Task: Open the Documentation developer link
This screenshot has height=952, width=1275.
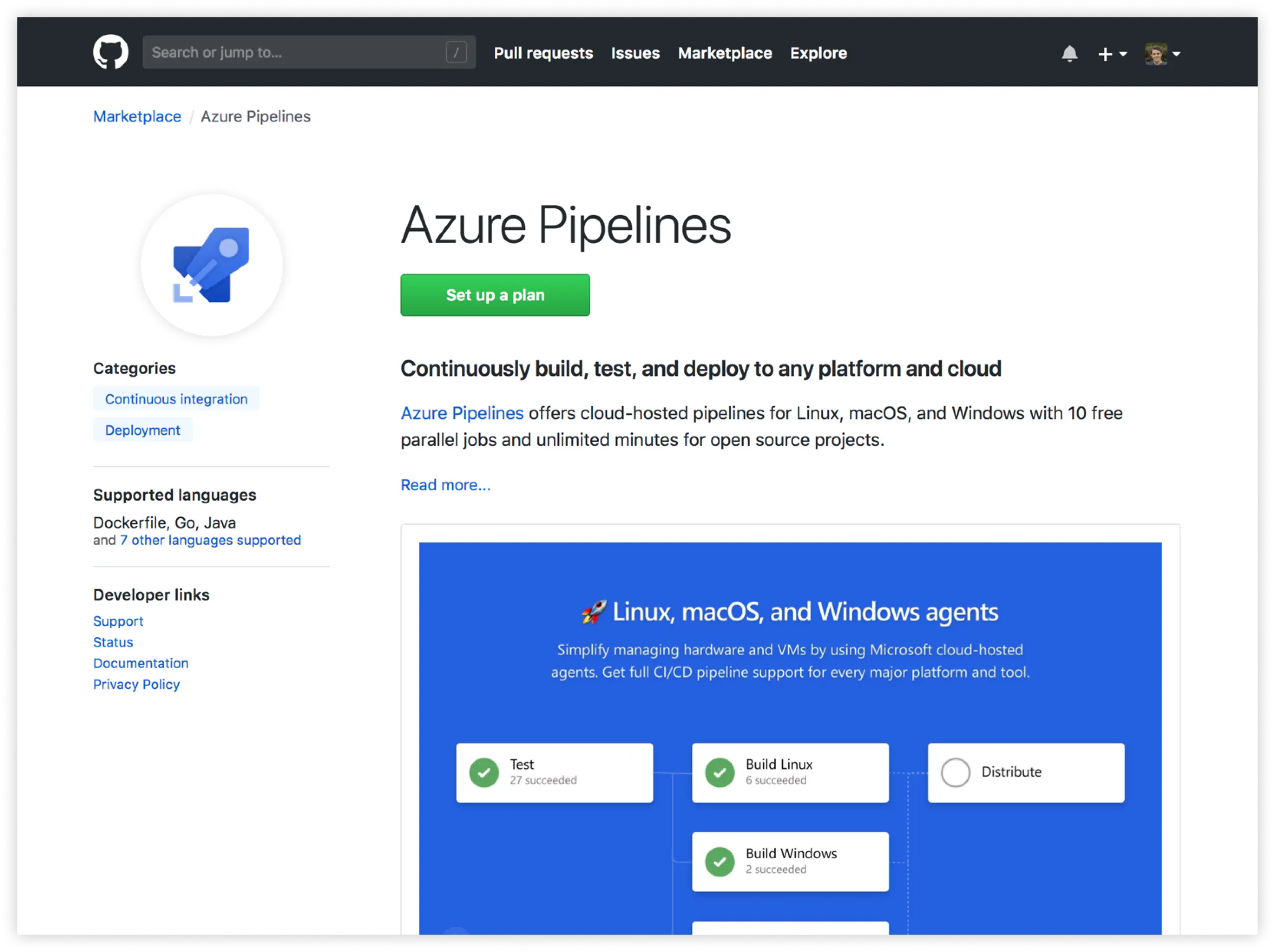Action: coord(141,663)
